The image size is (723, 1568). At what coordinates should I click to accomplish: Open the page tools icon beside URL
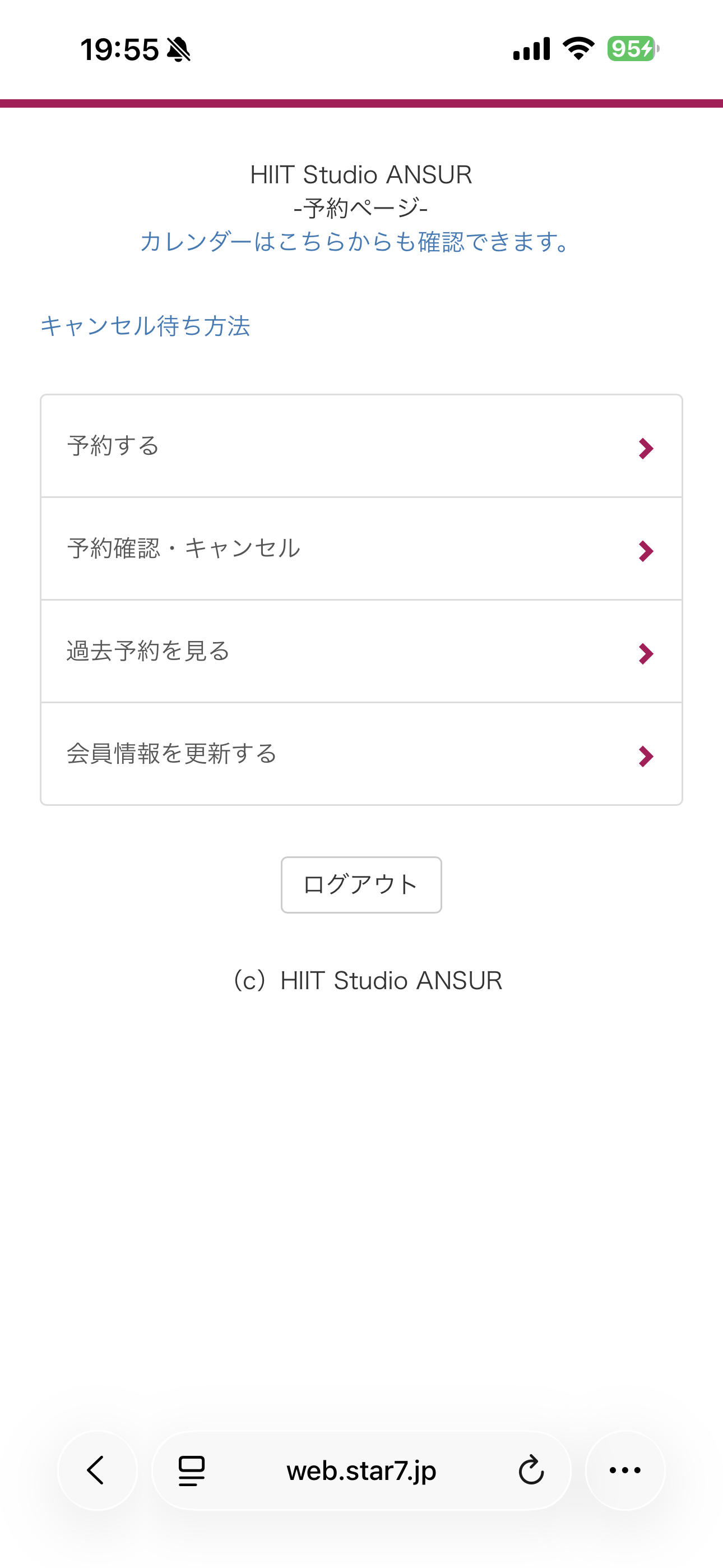pyautogui.click(x=191, y=1470)
